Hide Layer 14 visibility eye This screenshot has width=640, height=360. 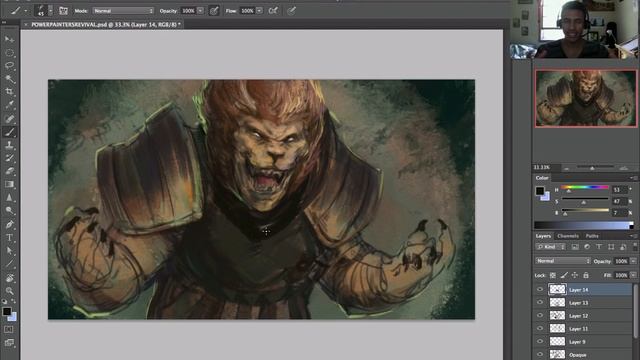click(540, 289)
